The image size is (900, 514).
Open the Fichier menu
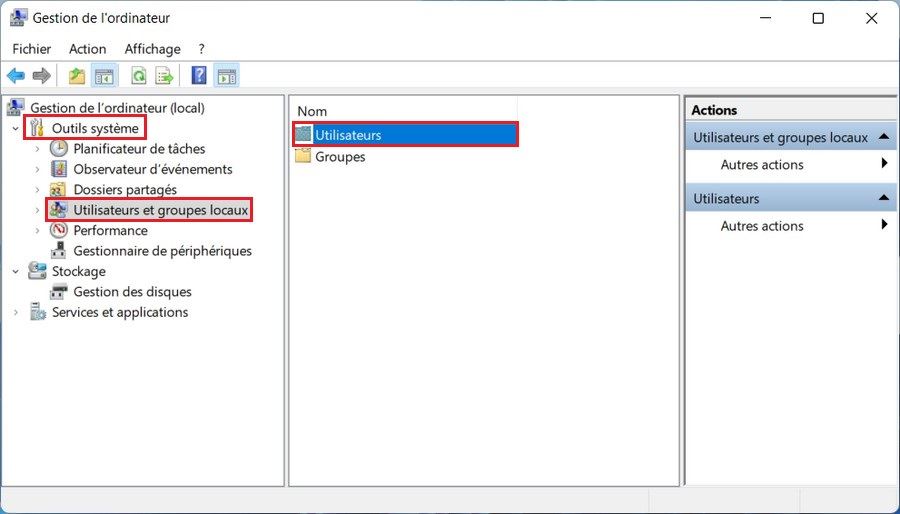coord(31,49)
